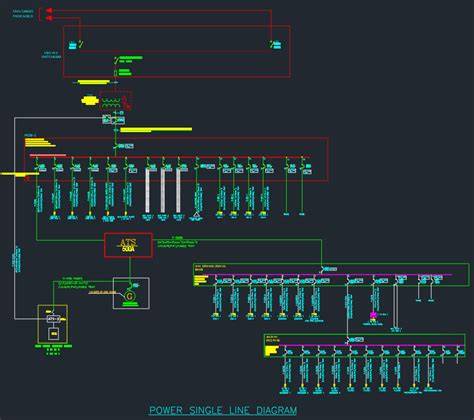
Task: Click the left switch in the ring main unit
Action: pos(81,44)
